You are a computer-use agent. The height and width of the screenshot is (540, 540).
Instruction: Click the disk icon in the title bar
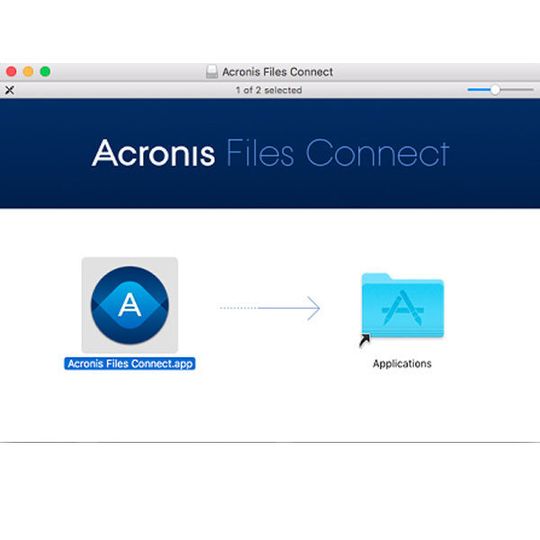(211, 72)
